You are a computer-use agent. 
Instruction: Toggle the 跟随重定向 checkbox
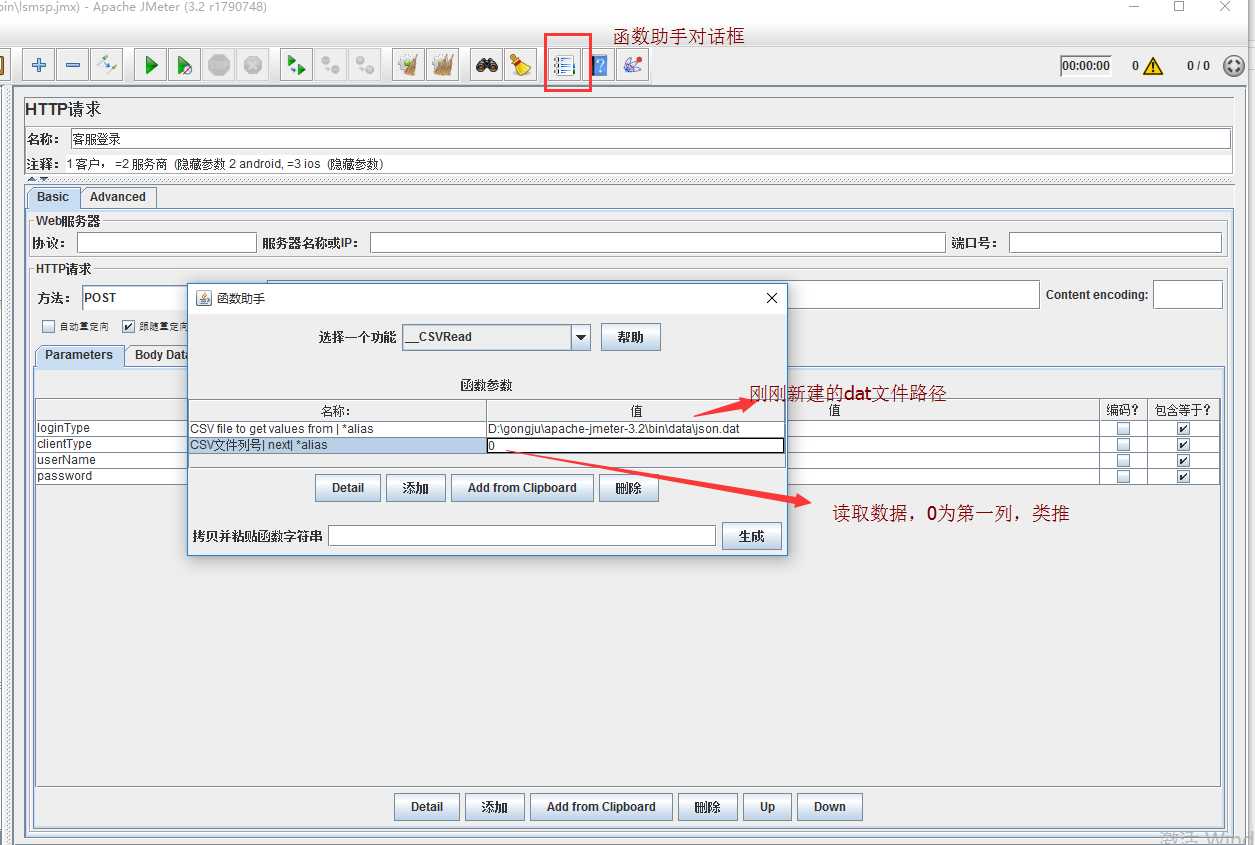[128, 326]
